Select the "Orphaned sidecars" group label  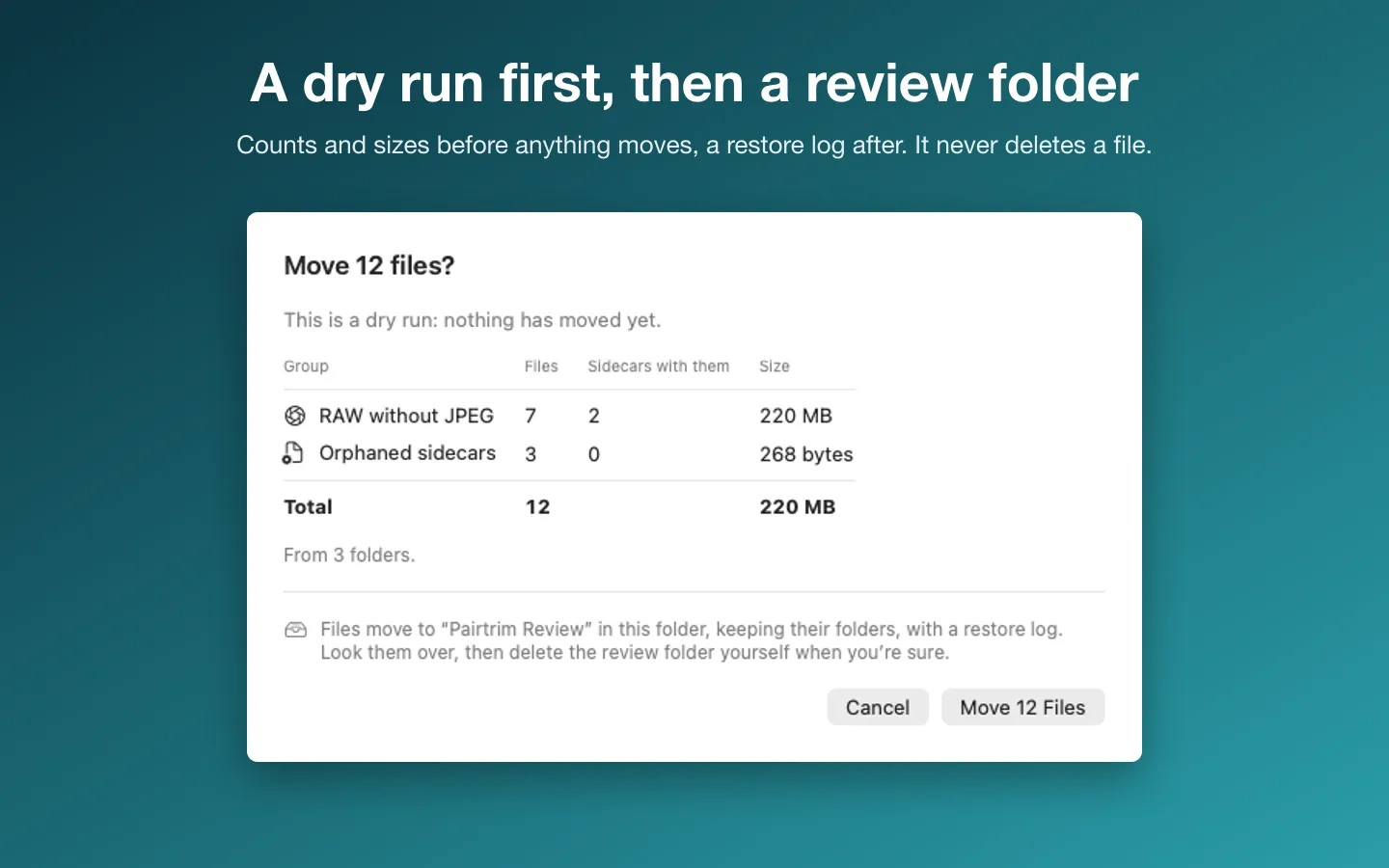click(x=407, y=453)
